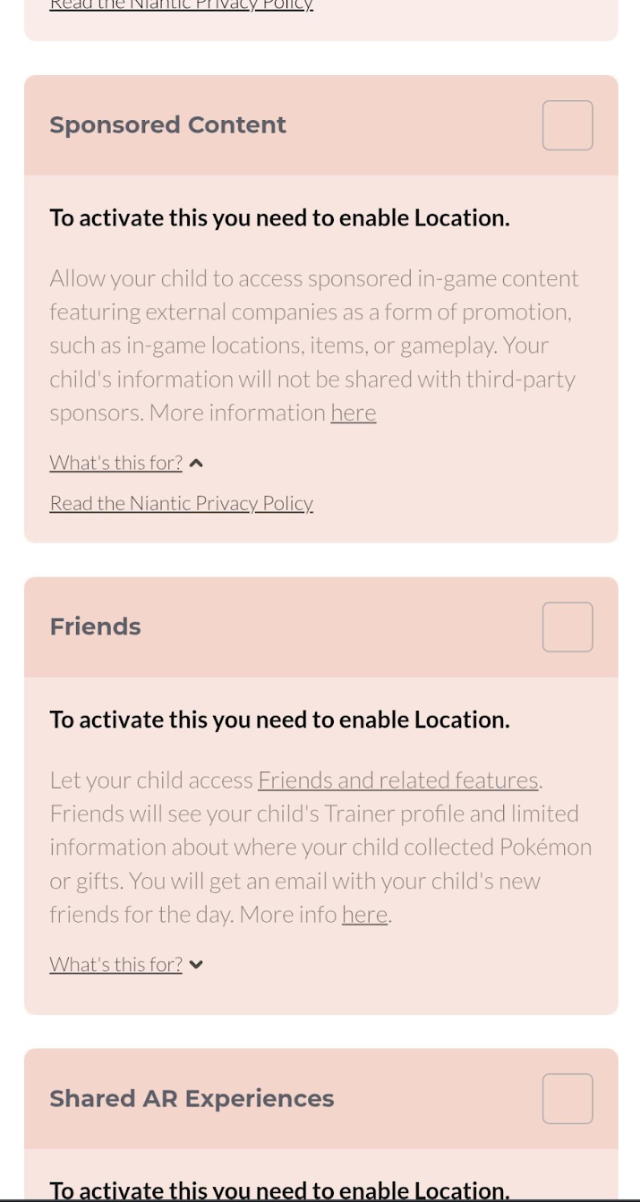The width and height of the screenshot is (640, 1202).
Task: Toggle the Friends permission switch
Action: coord(567,627)
